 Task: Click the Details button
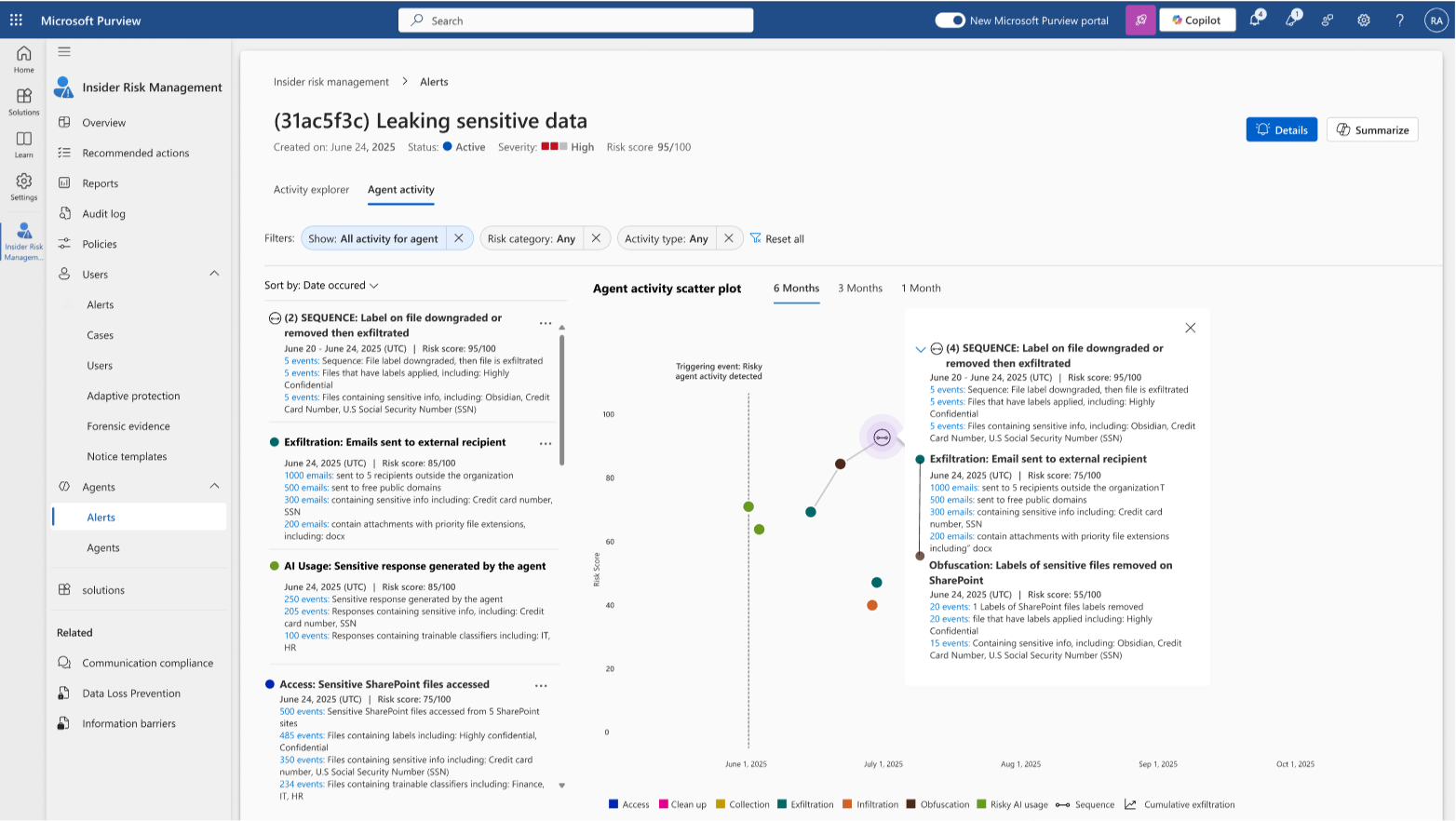(1281, 129)
